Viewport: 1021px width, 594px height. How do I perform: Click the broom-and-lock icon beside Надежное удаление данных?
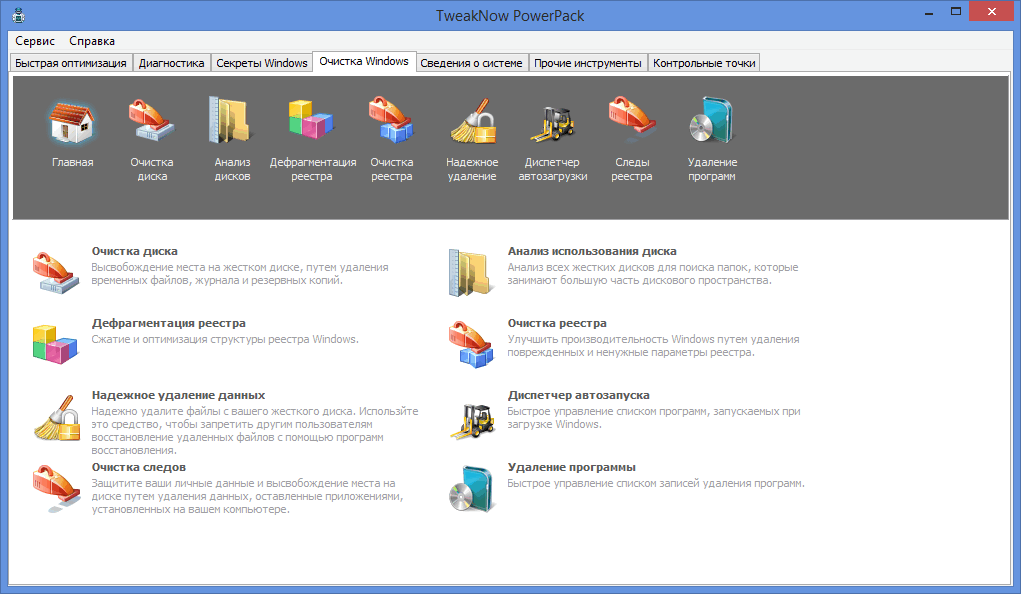pos(57,417)
